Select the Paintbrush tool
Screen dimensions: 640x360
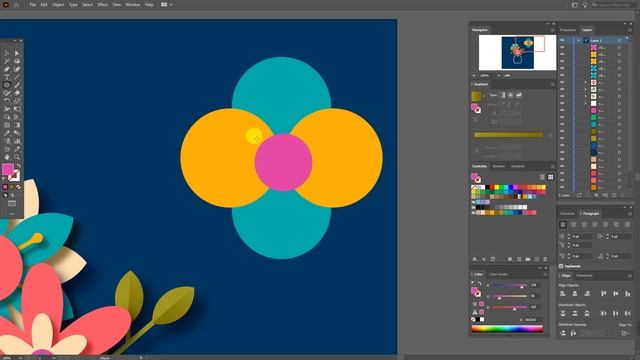tap(17, 85)
